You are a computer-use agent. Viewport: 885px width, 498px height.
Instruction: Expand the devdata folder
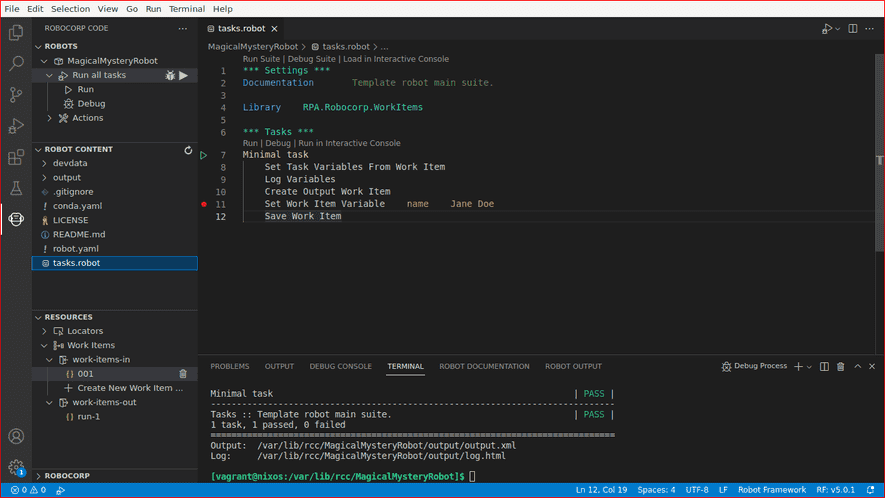pyautogui.click(x=44, y=163)
